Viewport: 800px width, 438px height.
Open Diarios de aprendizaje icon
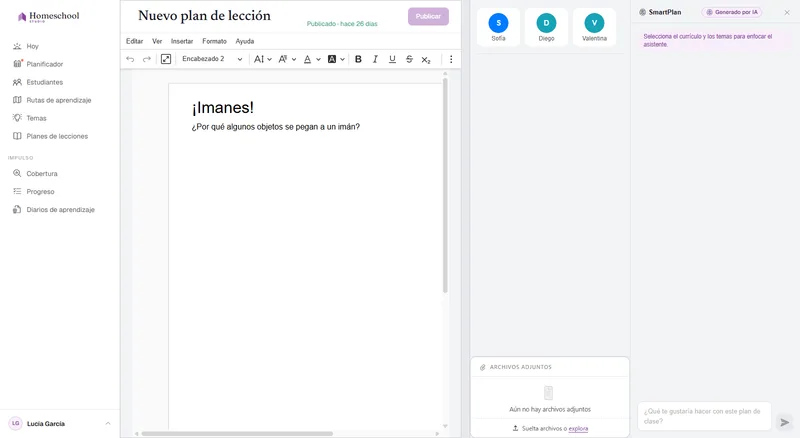[x=17, y=210]
